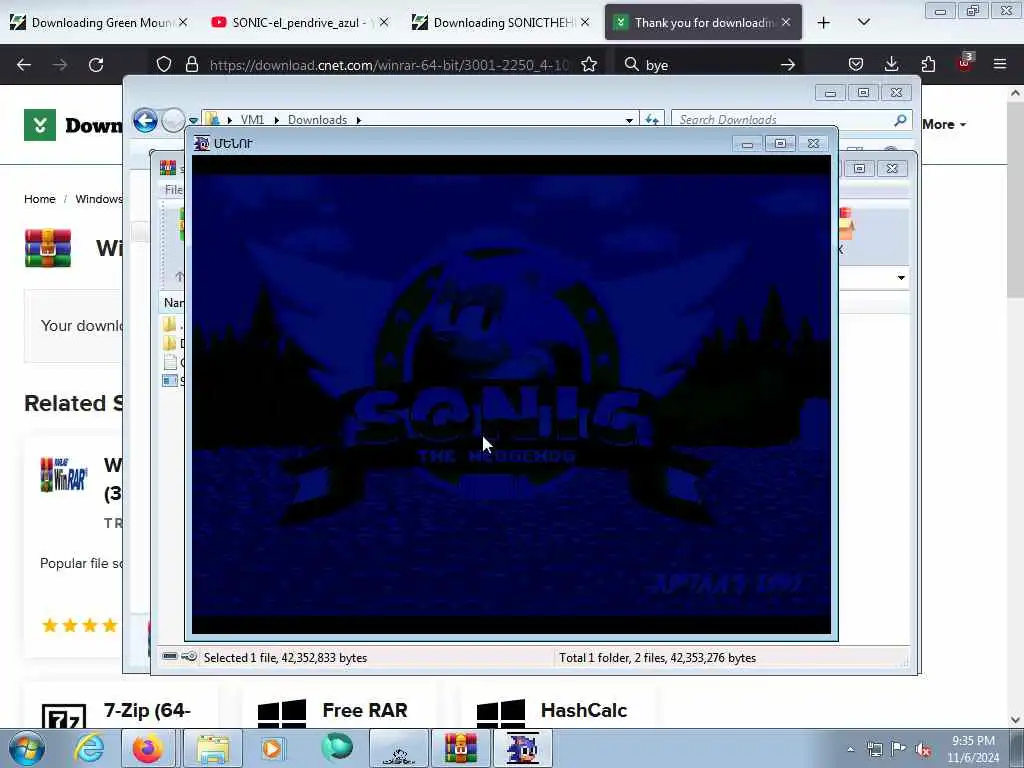This screenshot has height=768, width=1024.
Task: Follow the Windows breadcrumb link
Action: (x=99, y=199)
